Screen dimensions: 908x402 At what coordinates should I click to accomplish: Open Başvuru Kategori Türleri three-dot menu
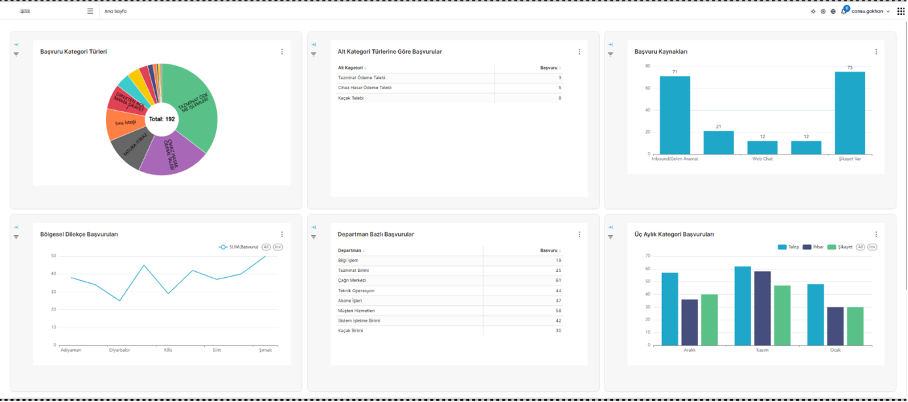pos(282,52)
